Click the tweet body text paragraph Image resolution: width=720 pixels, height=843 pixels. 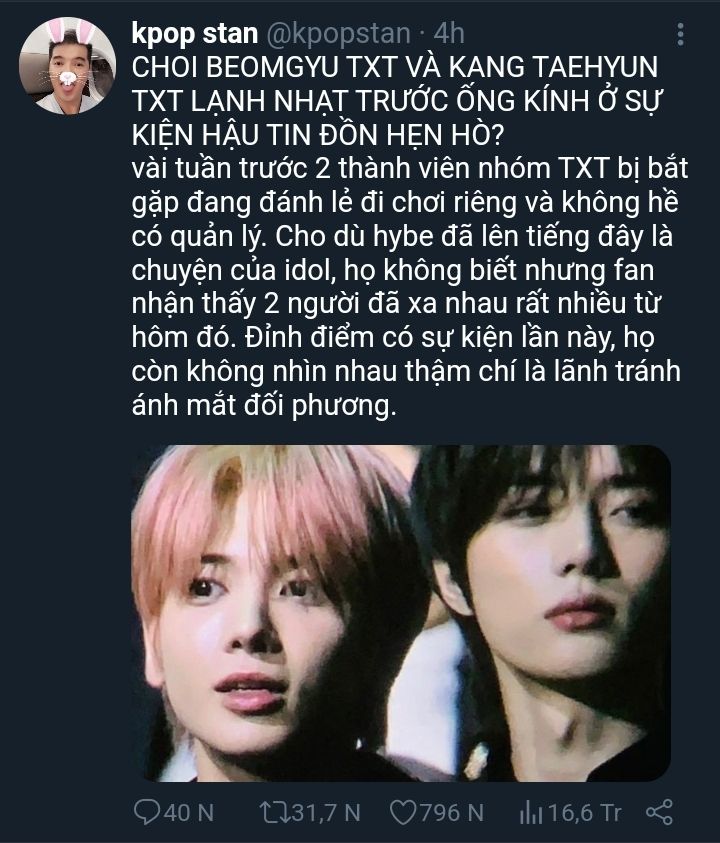point(409,287)
